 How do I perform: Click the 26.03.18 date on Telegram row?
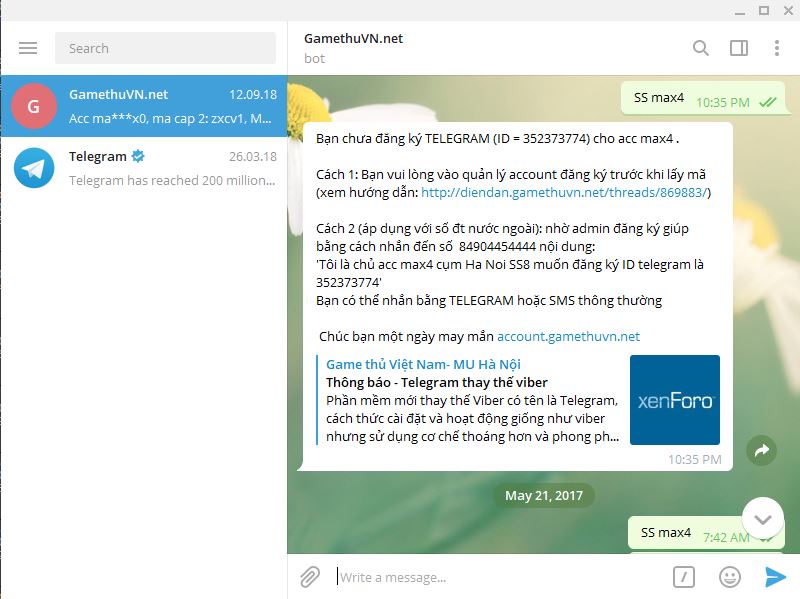tap(253, 156)
